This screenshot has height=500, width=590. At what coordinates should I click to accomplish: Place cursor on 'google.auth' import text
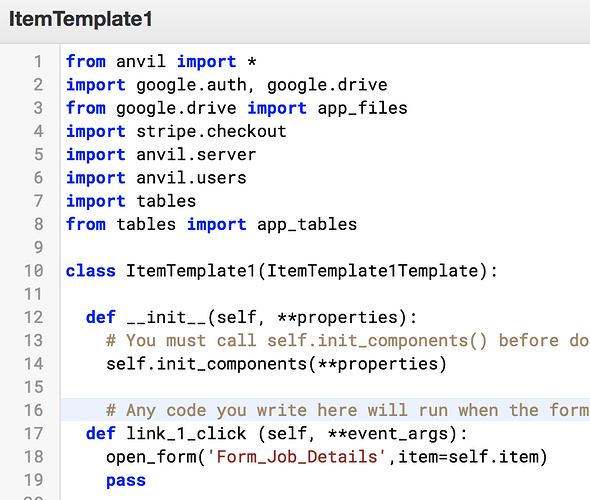(191, 85)
